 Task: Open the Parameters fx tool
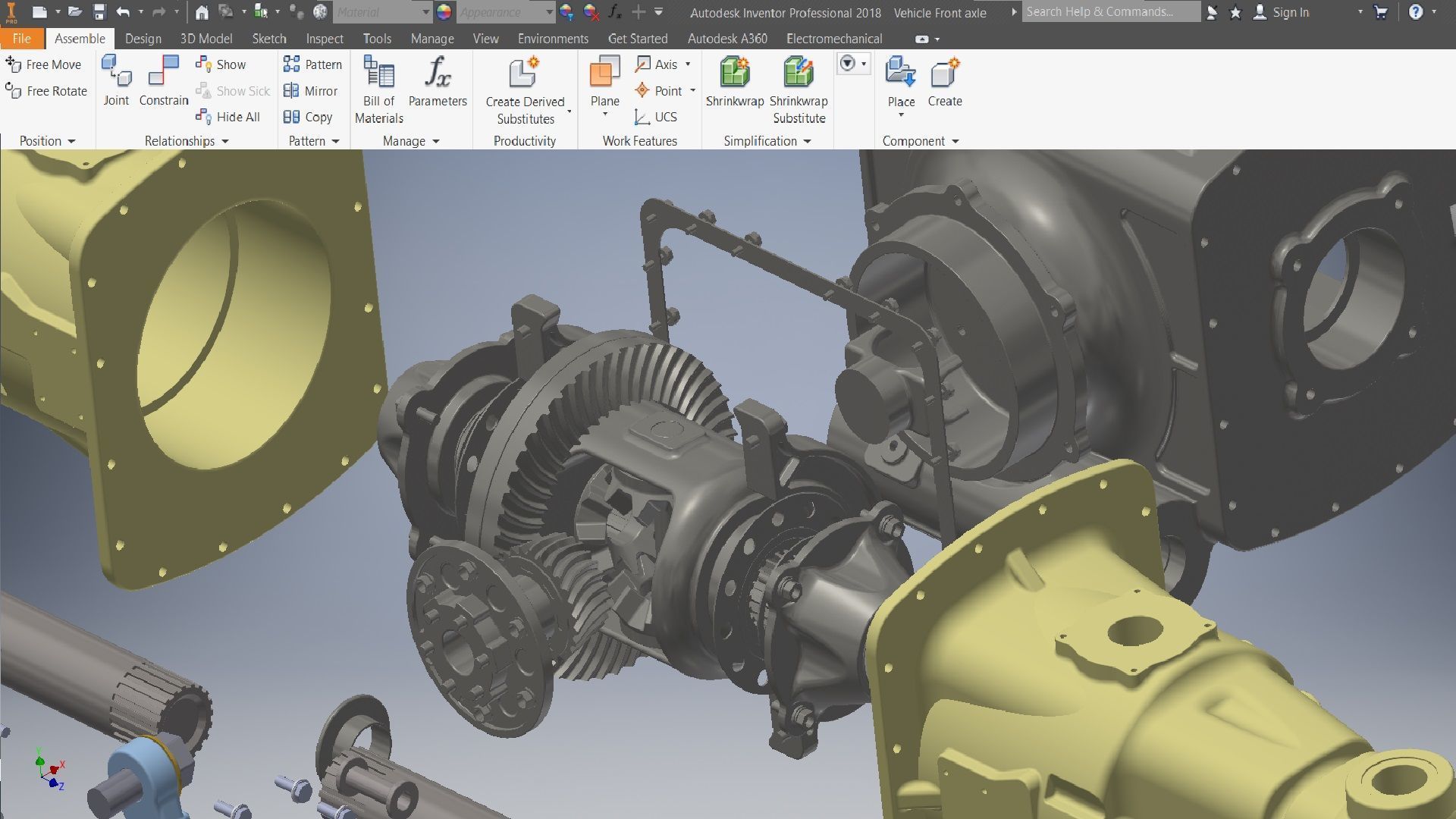[x=438, y=72]
